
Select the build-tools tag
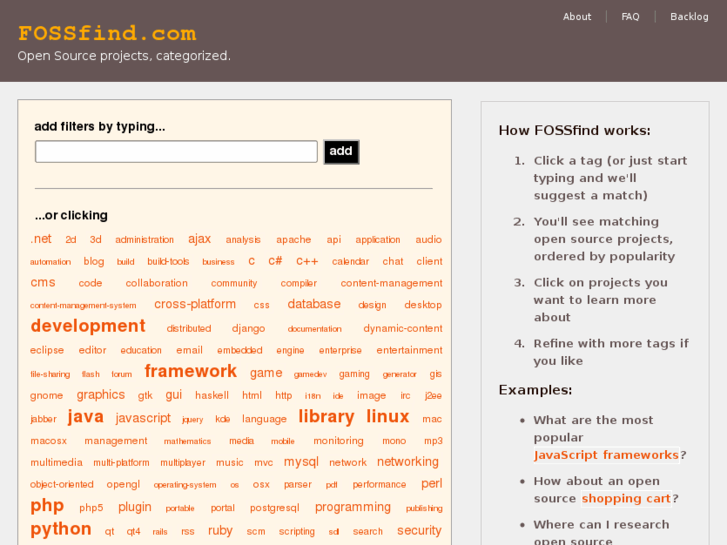(168, 262)
